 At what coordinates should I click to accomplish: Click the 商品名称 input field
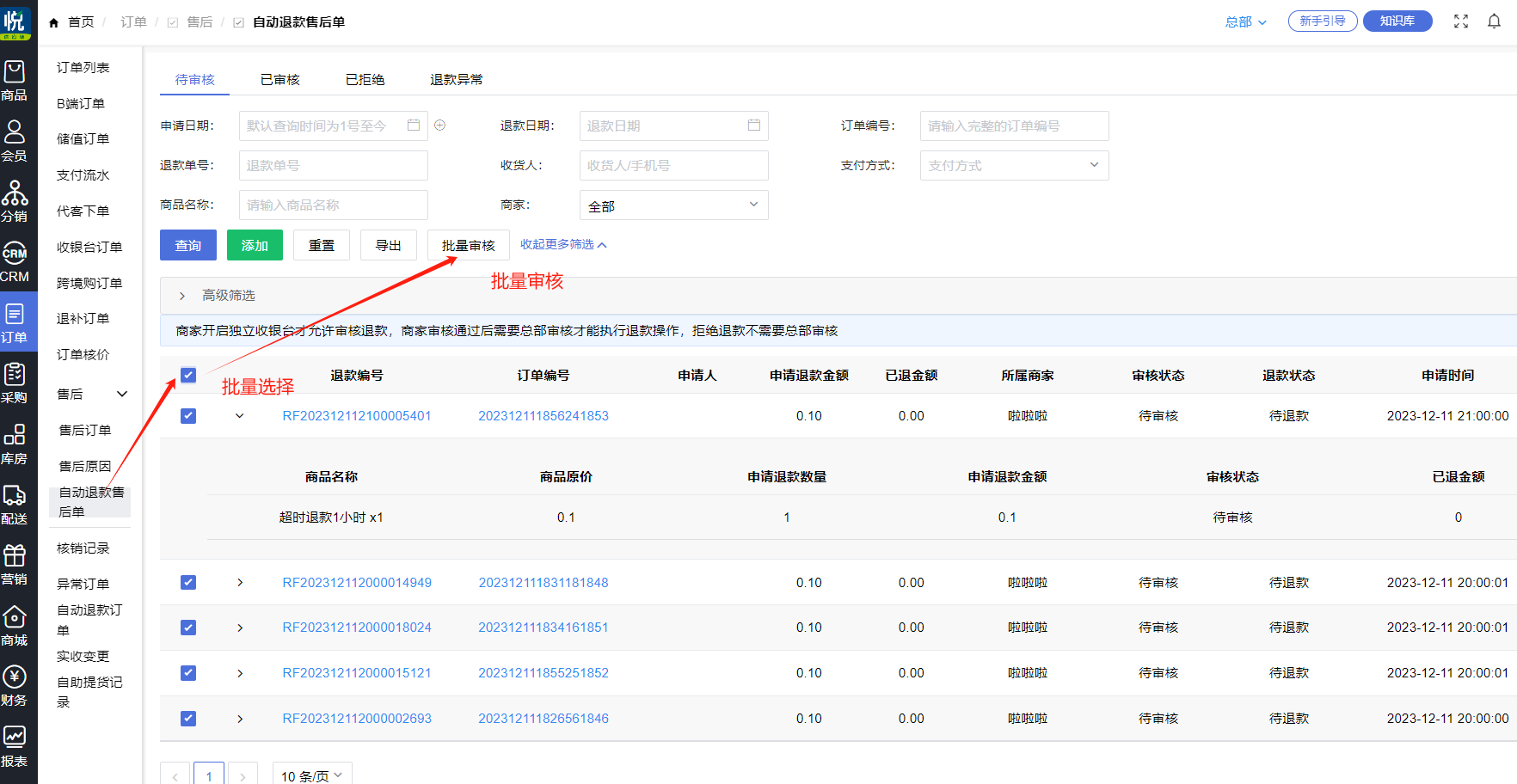(x=334, y=205)
